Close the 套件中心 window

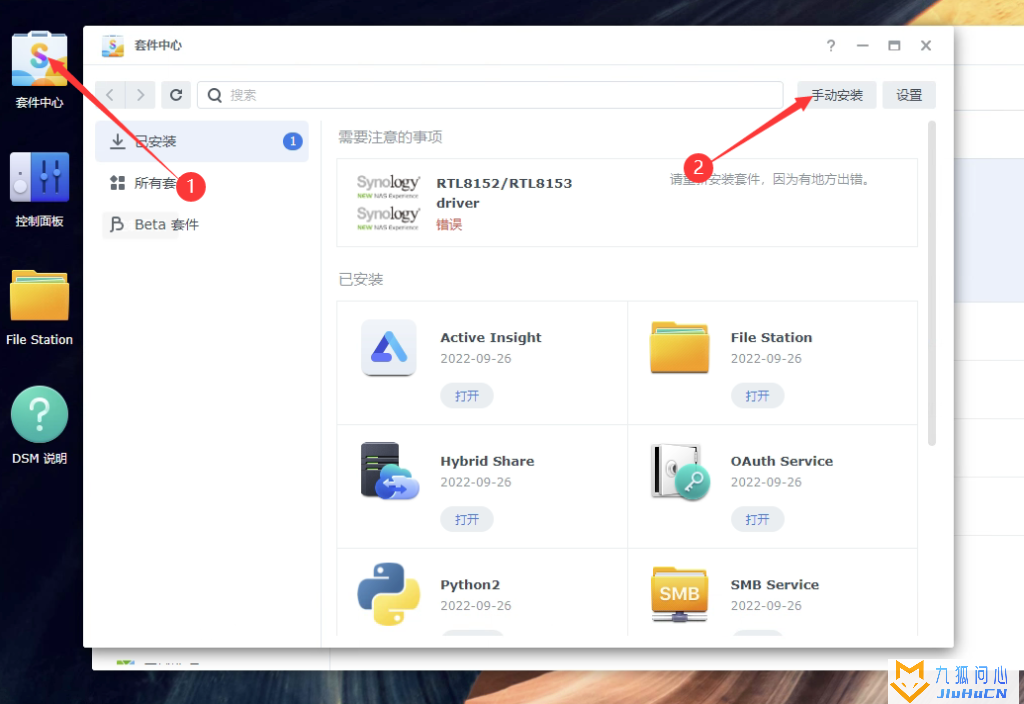[926, 46]
